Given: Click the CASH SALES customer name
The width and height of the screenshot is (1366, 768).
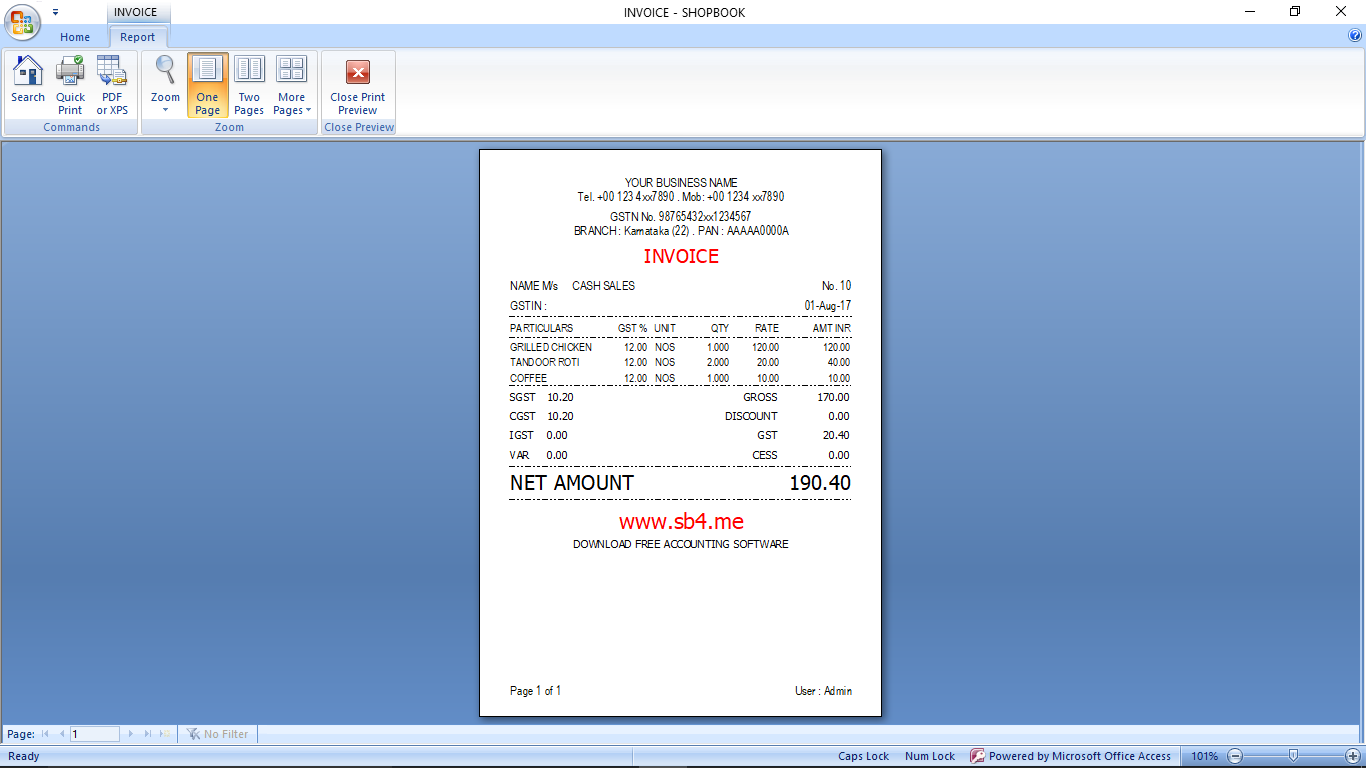Looking at the screenshot, I should pyautogui.click(x=603, y=286).
